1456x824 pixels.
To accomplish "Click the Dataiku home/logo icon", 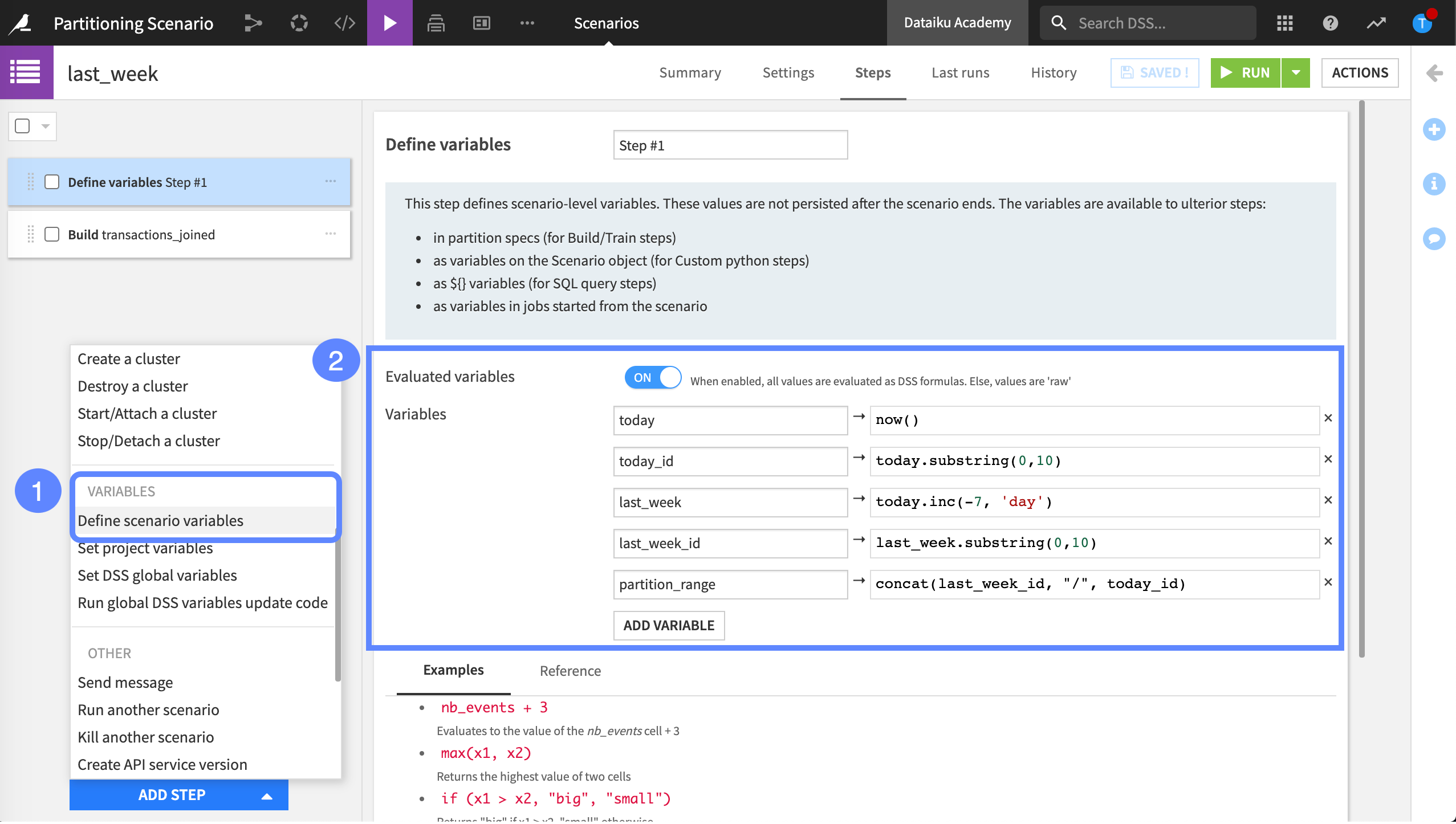I will click(x=20, y=22).
